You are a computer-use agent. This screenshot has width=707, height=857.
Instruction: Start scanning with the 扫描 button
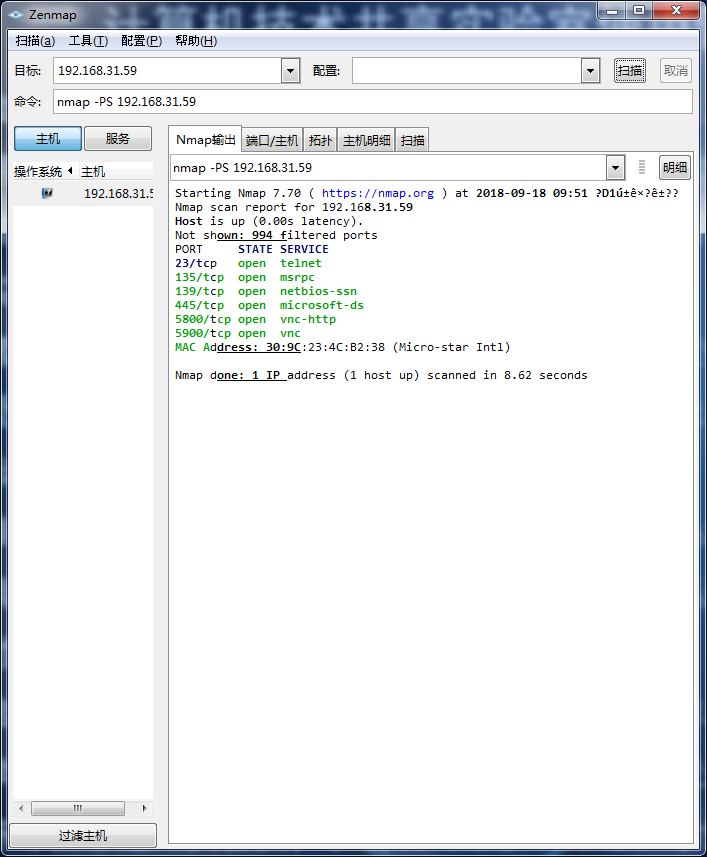[x=629, y=71]
